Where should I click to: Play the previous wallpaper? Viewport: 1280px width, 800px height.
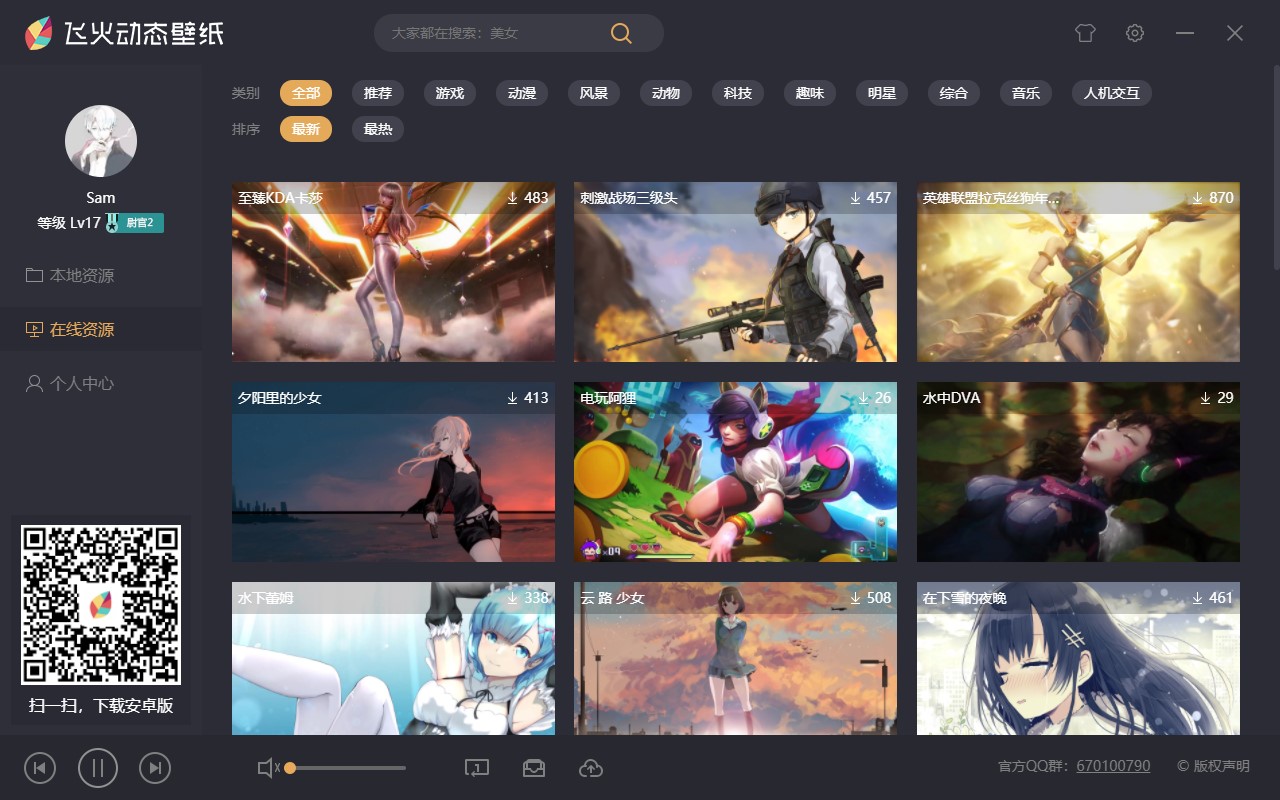[40, 768]
